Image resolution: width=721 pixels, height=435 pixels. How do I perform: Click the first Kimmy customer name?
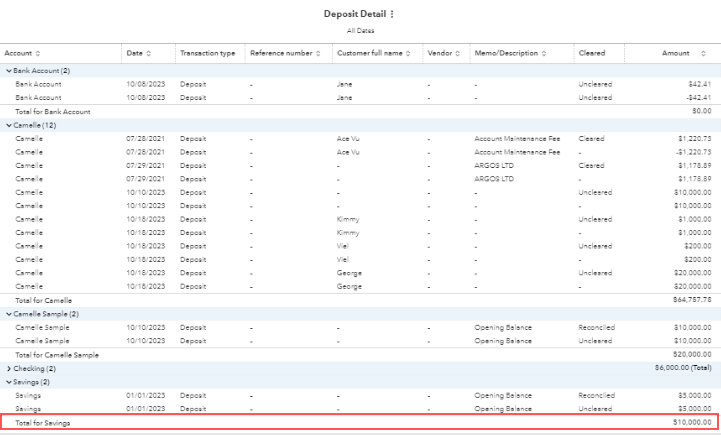pos(348,219)
